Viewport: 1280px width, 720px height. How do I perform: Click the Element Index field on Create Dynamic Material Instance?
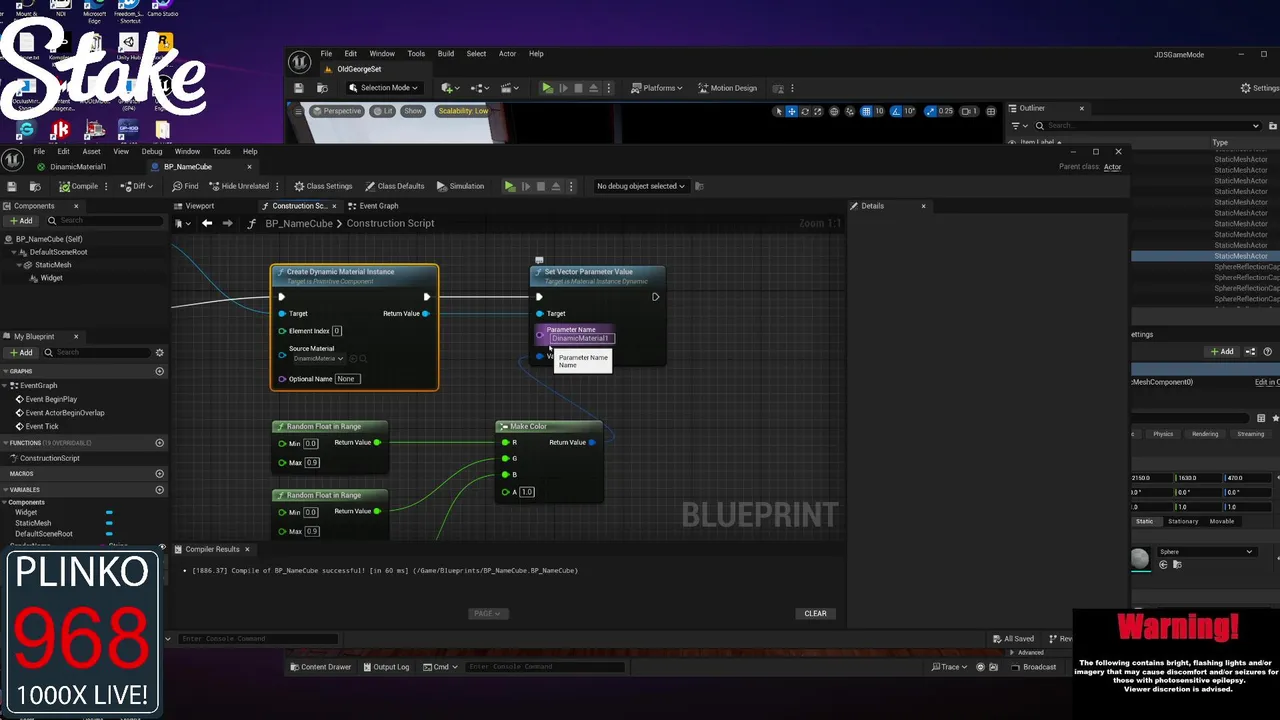pos(337,331)
